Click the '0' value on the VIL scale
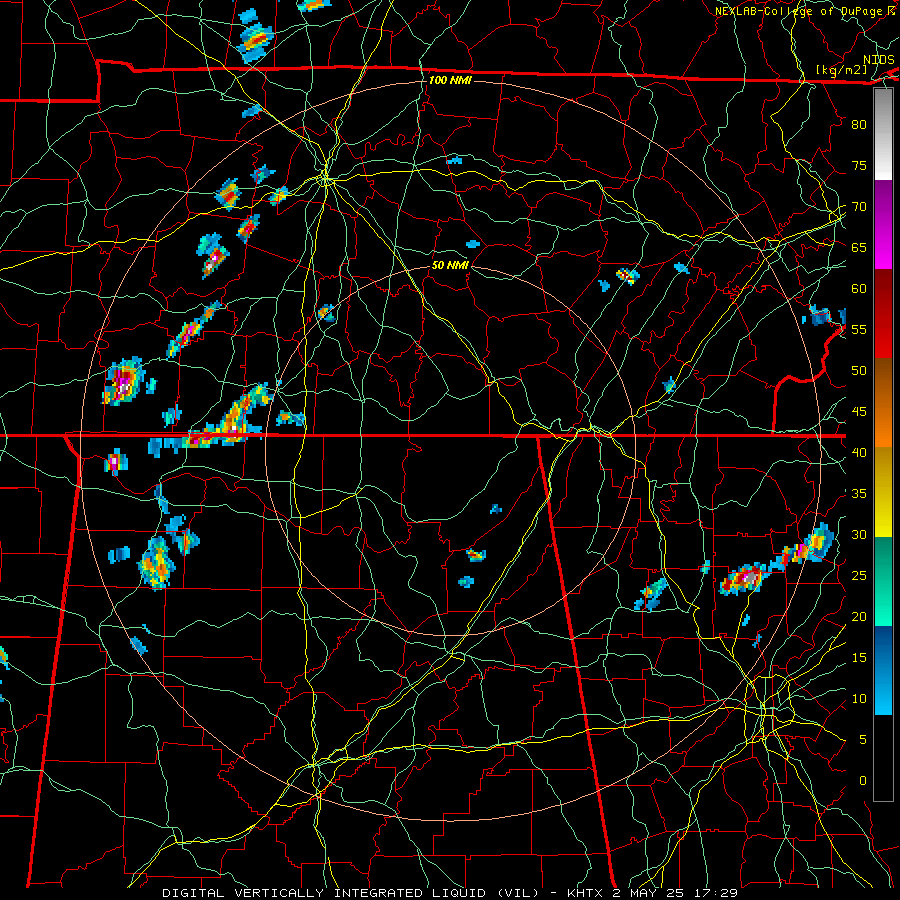This screenshot has height=900, width=900. tap(863, 781)
